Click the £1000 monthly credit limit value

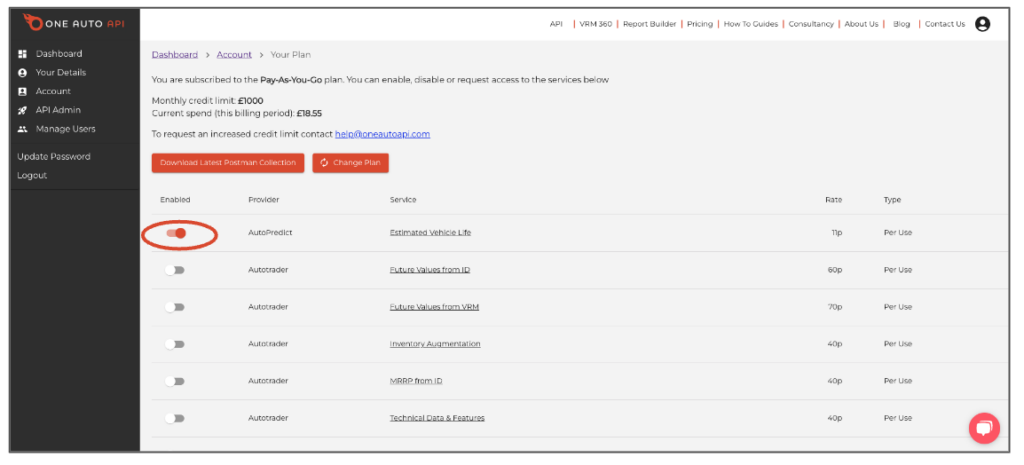click(251, 101)
